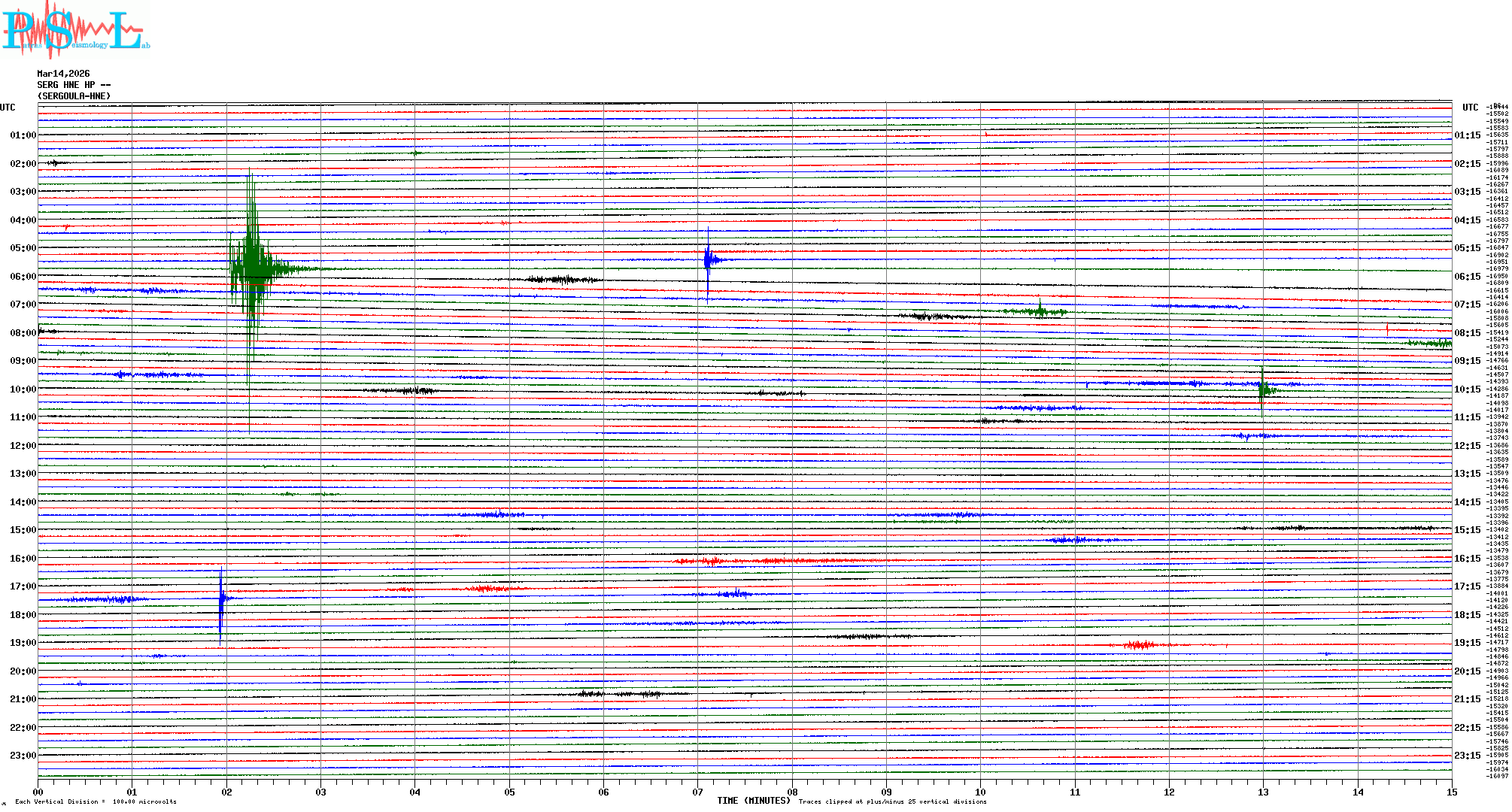Viewport: 1512px width, 812px height.
Task: Select the 10:15 label on right axis
Action: (1467, 389)
